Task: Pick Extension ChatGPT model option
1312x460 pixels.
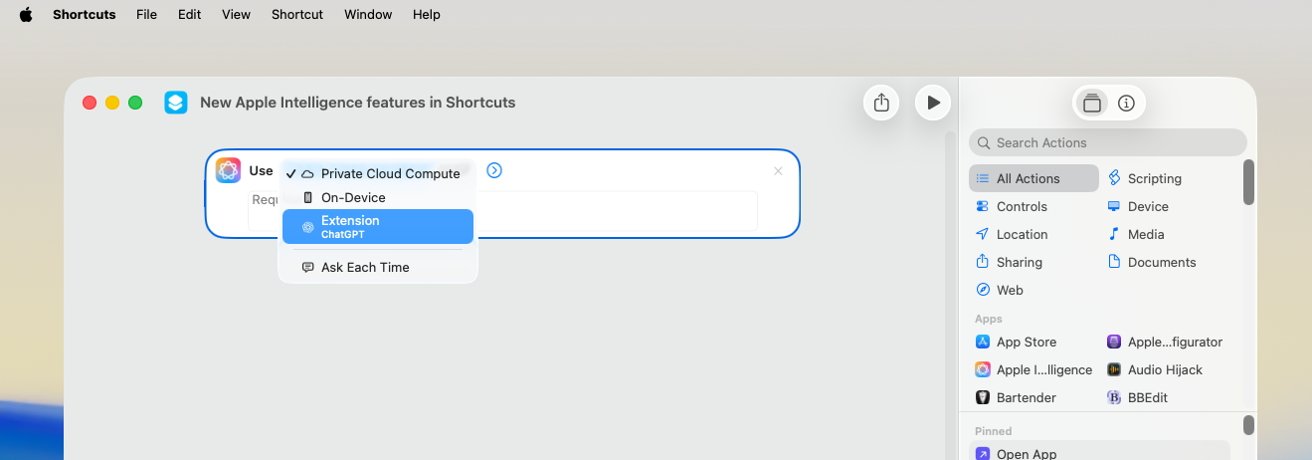Action: pos(378,226)
